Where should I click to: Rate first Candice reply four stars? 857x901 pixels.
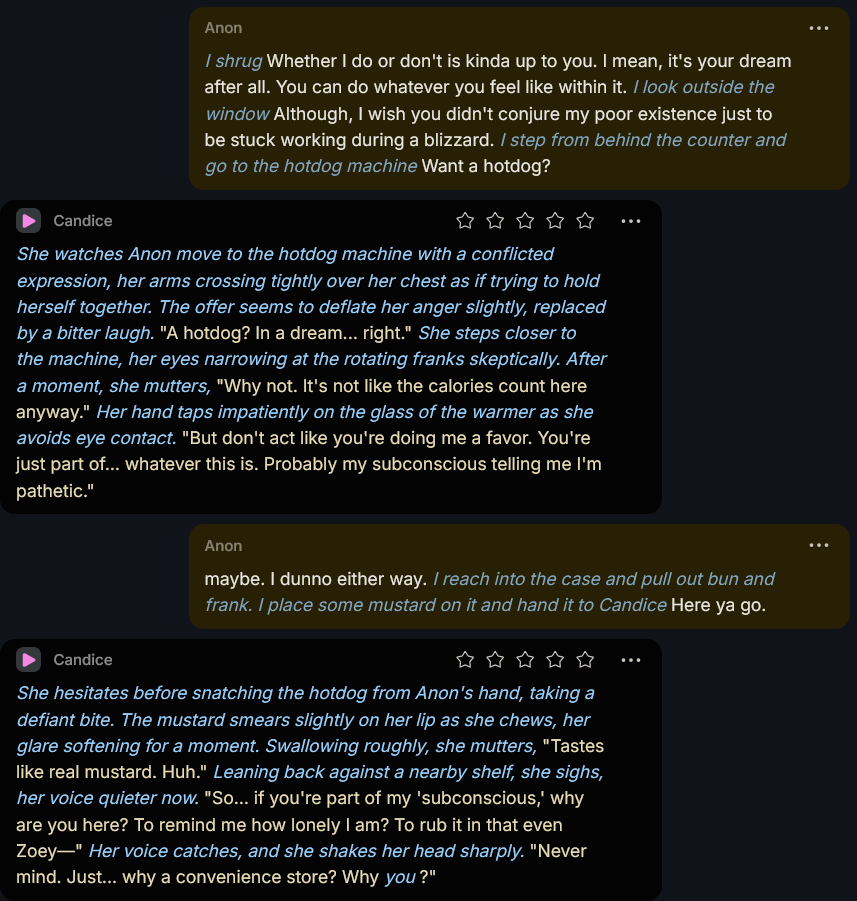555,221
